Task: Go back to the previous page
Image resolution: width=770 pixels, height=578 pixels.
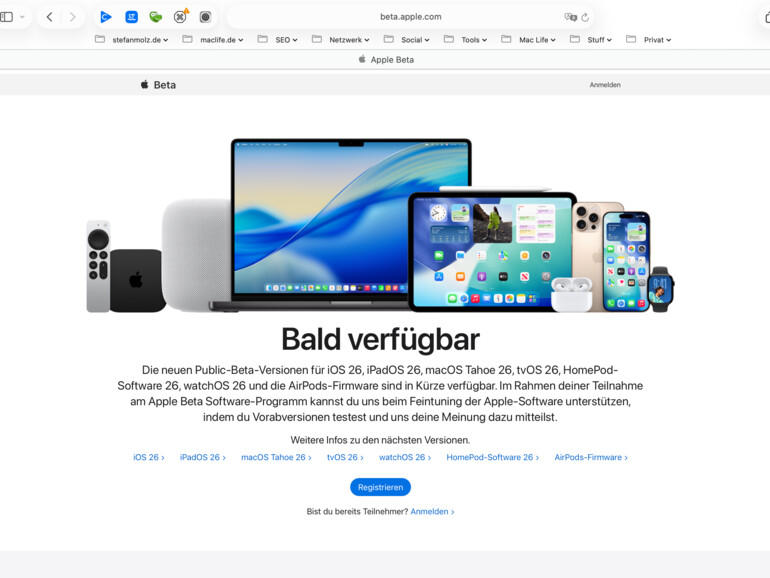Action: [50, 17]
